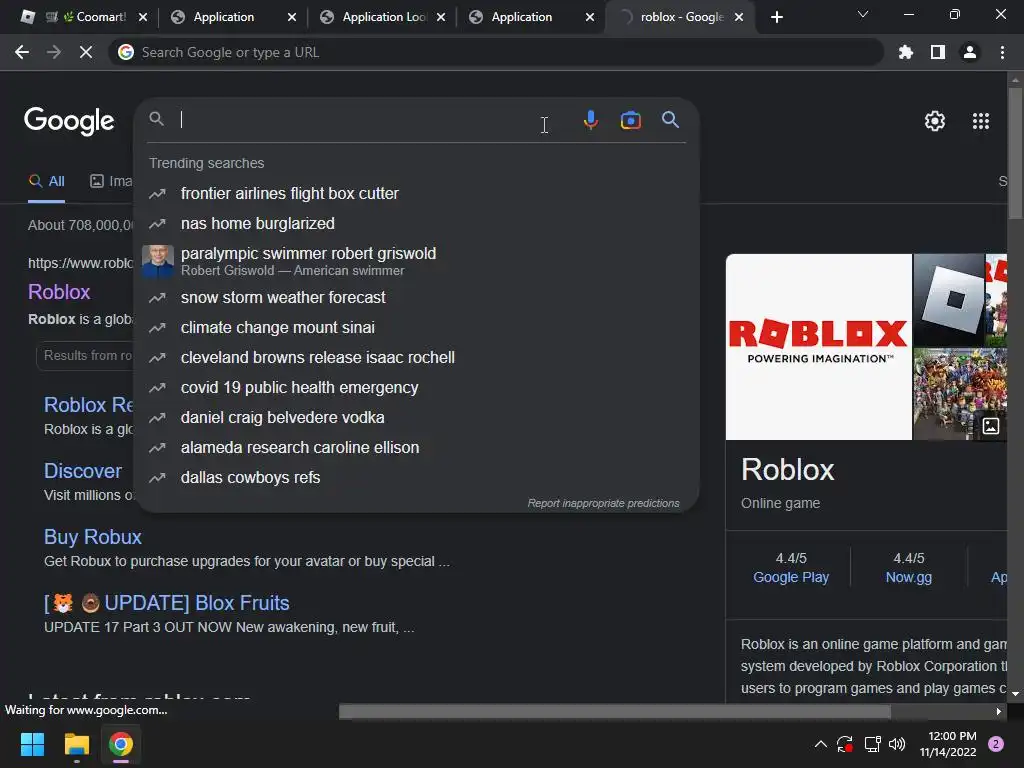Click horizontal scrollbar right arrow
Screen dimensions: 1024x768
pos(999,711)
